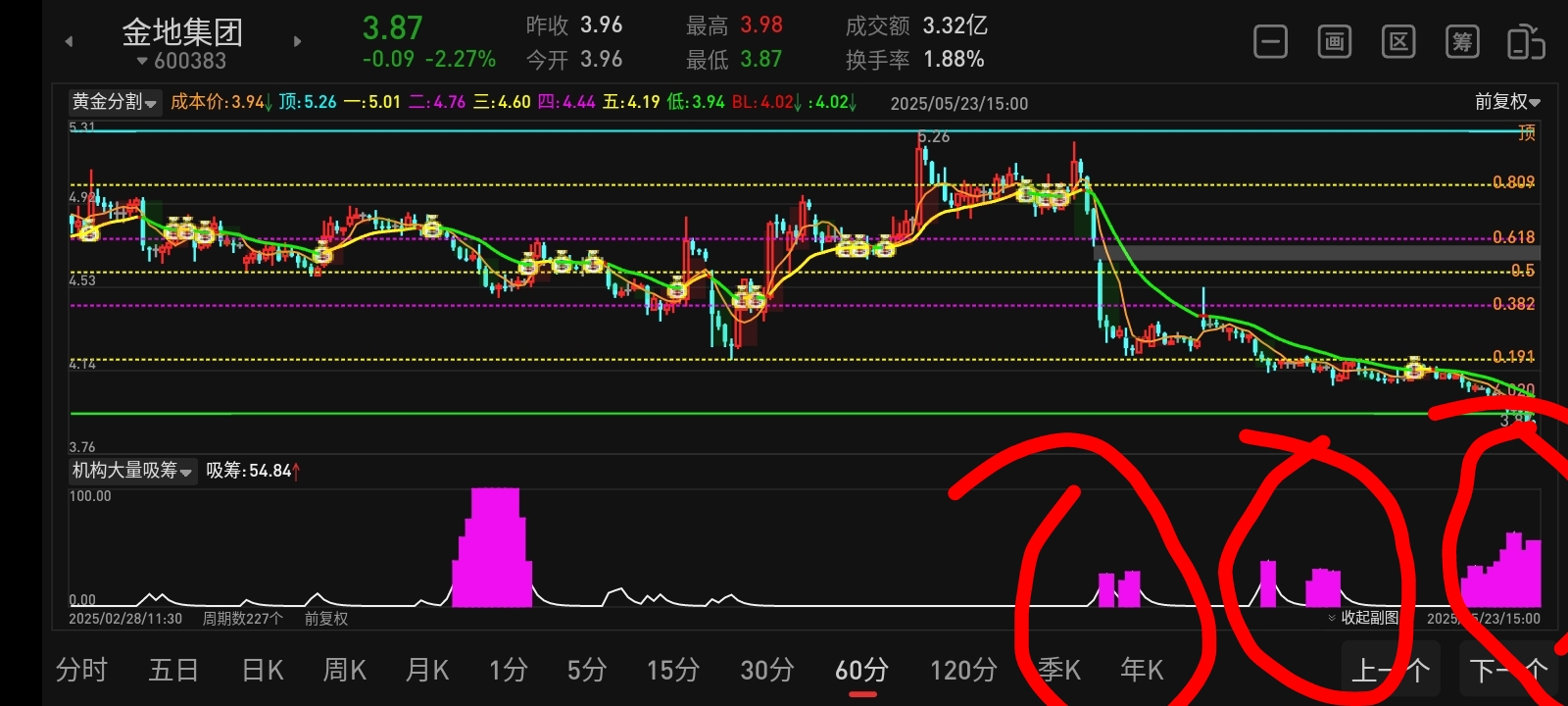Tap the 2025/05/23/15:00 timestamp header
The height and width of the screenshot is (706, 1568).
click(x=959, y=103)
